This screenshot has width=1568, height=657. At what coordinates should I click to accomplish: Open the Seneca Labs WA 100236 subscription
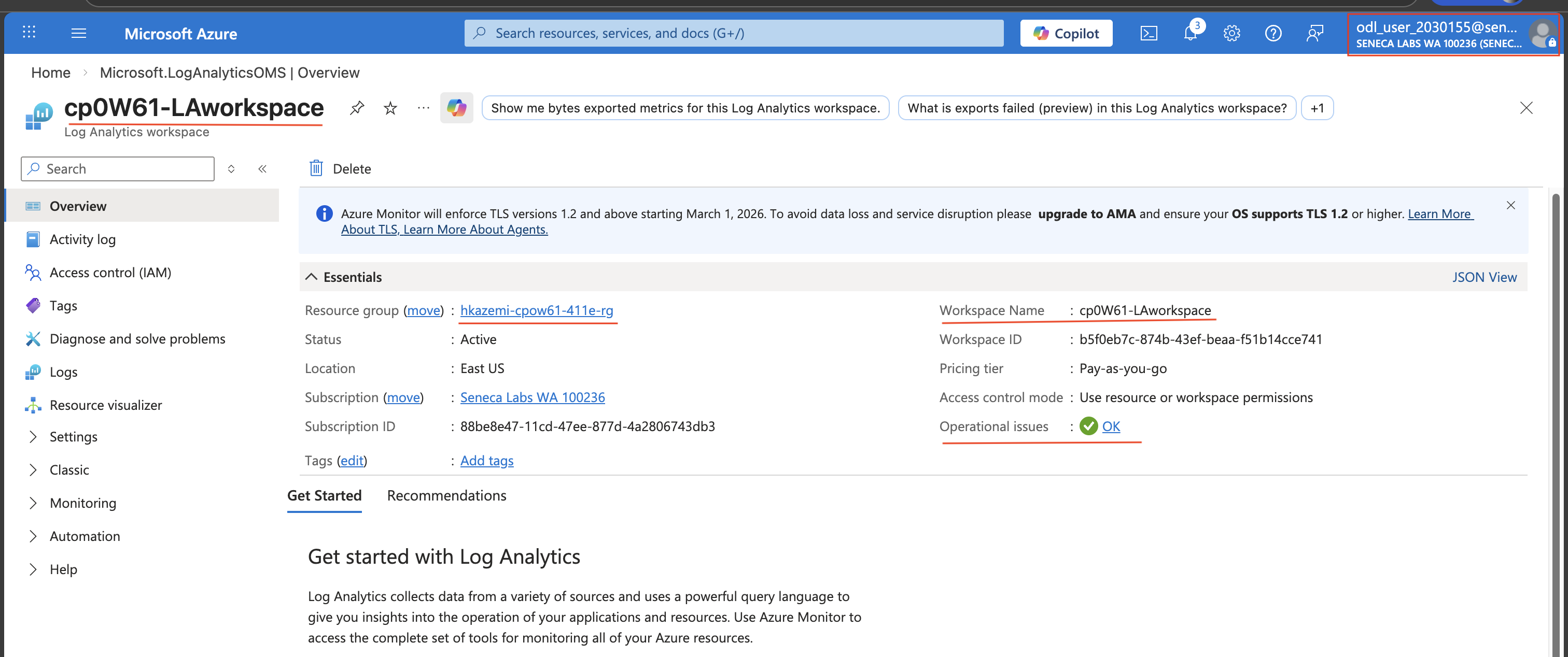[x=533, y=397]
